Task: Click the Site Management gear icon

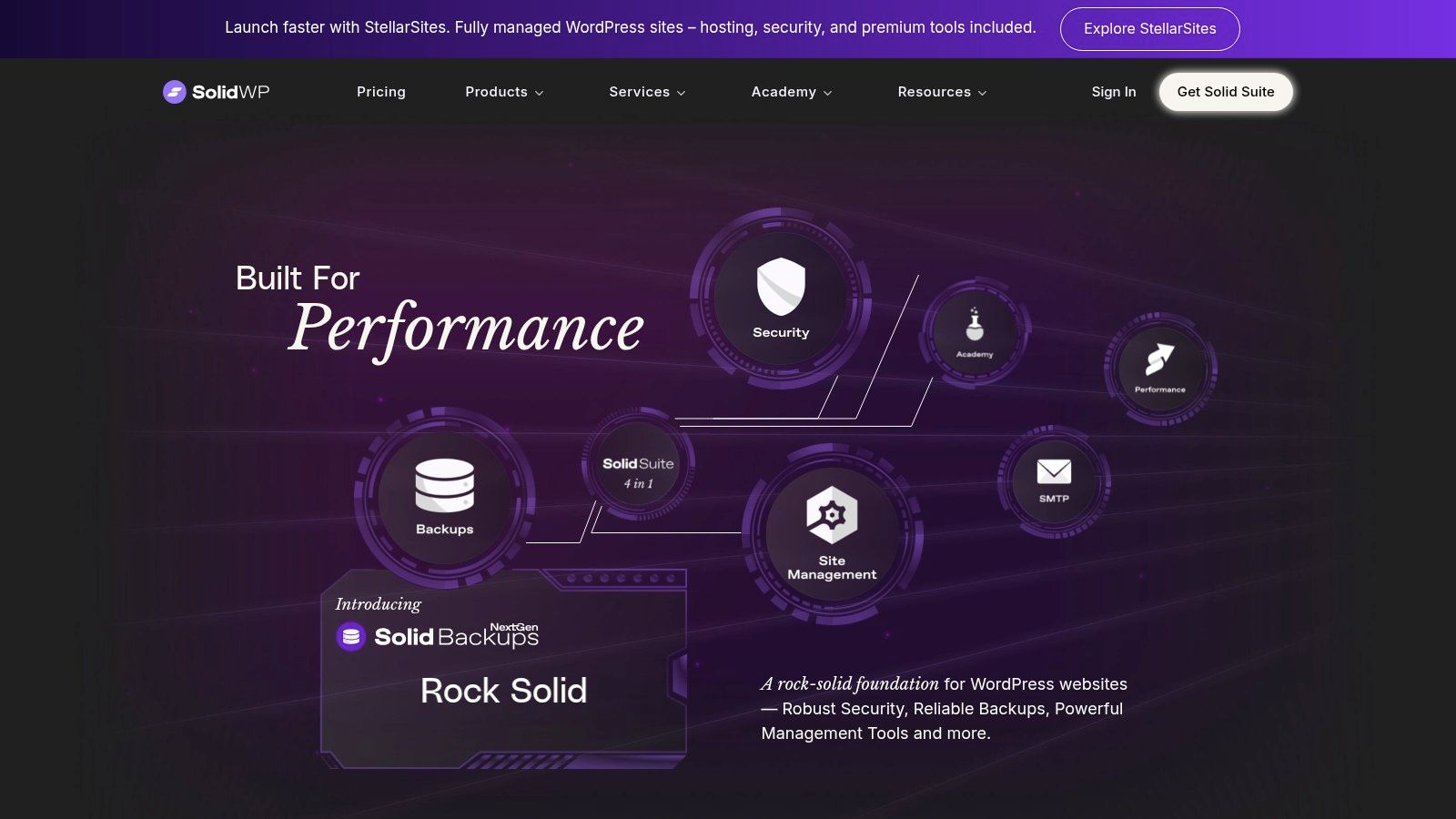Action: 832,515
